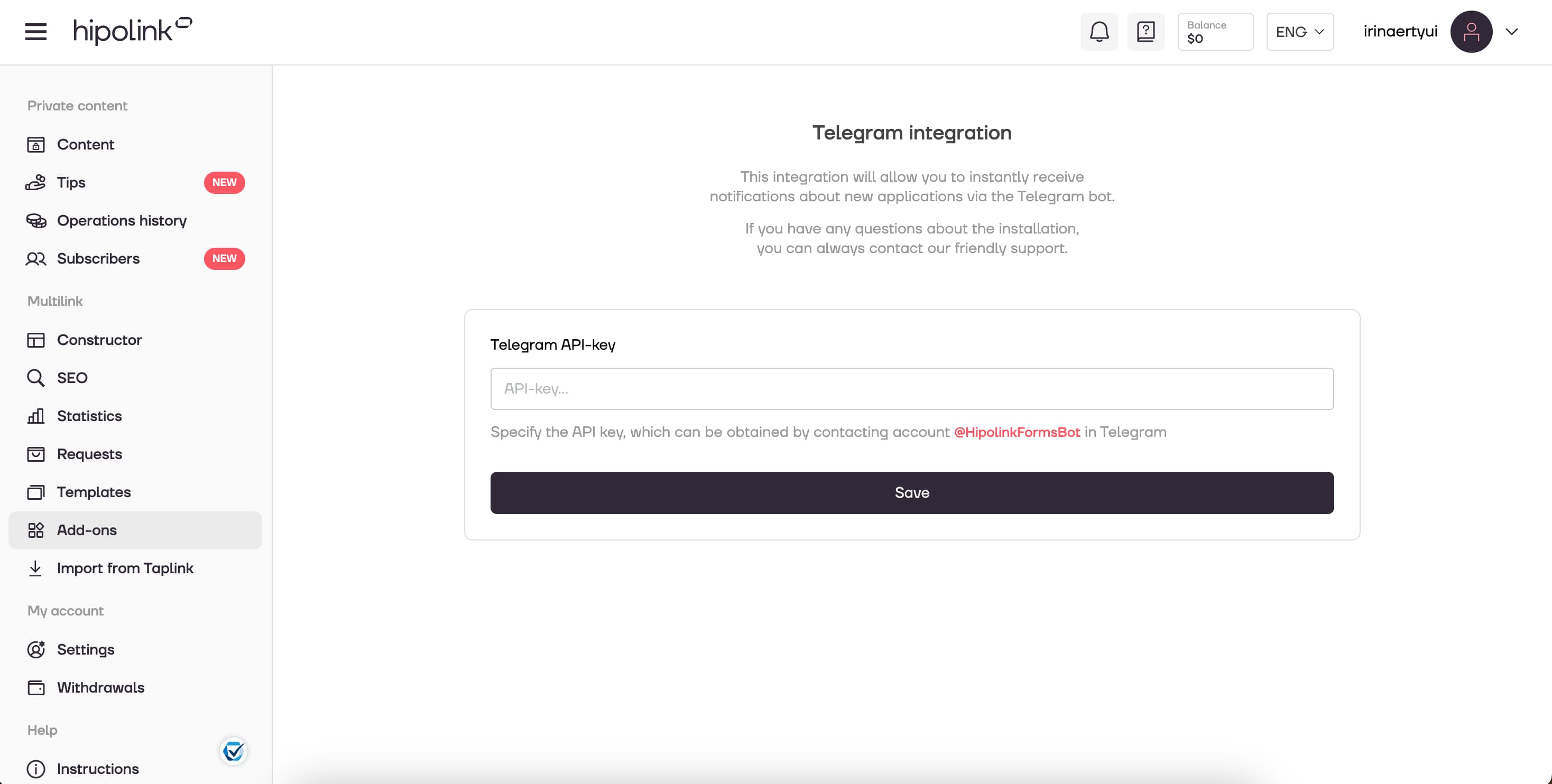Click the Settings user gear icon
The width and height of the screenshot is (1552, 784).
(x=35, y=649)
